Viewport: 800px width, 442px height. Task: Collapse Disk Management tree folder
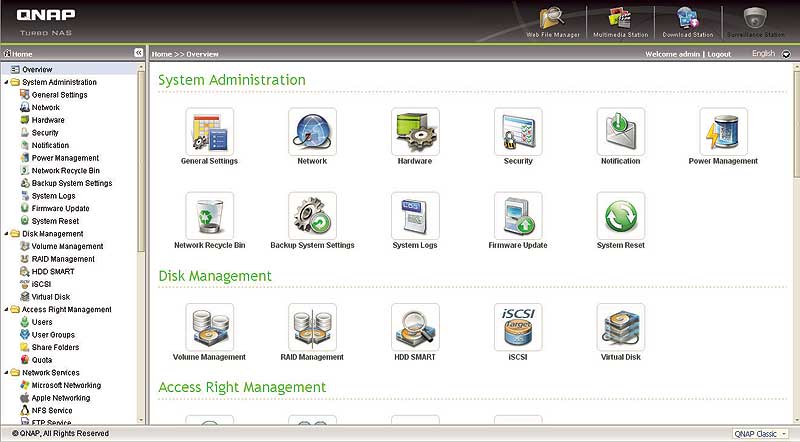[6, 234]
